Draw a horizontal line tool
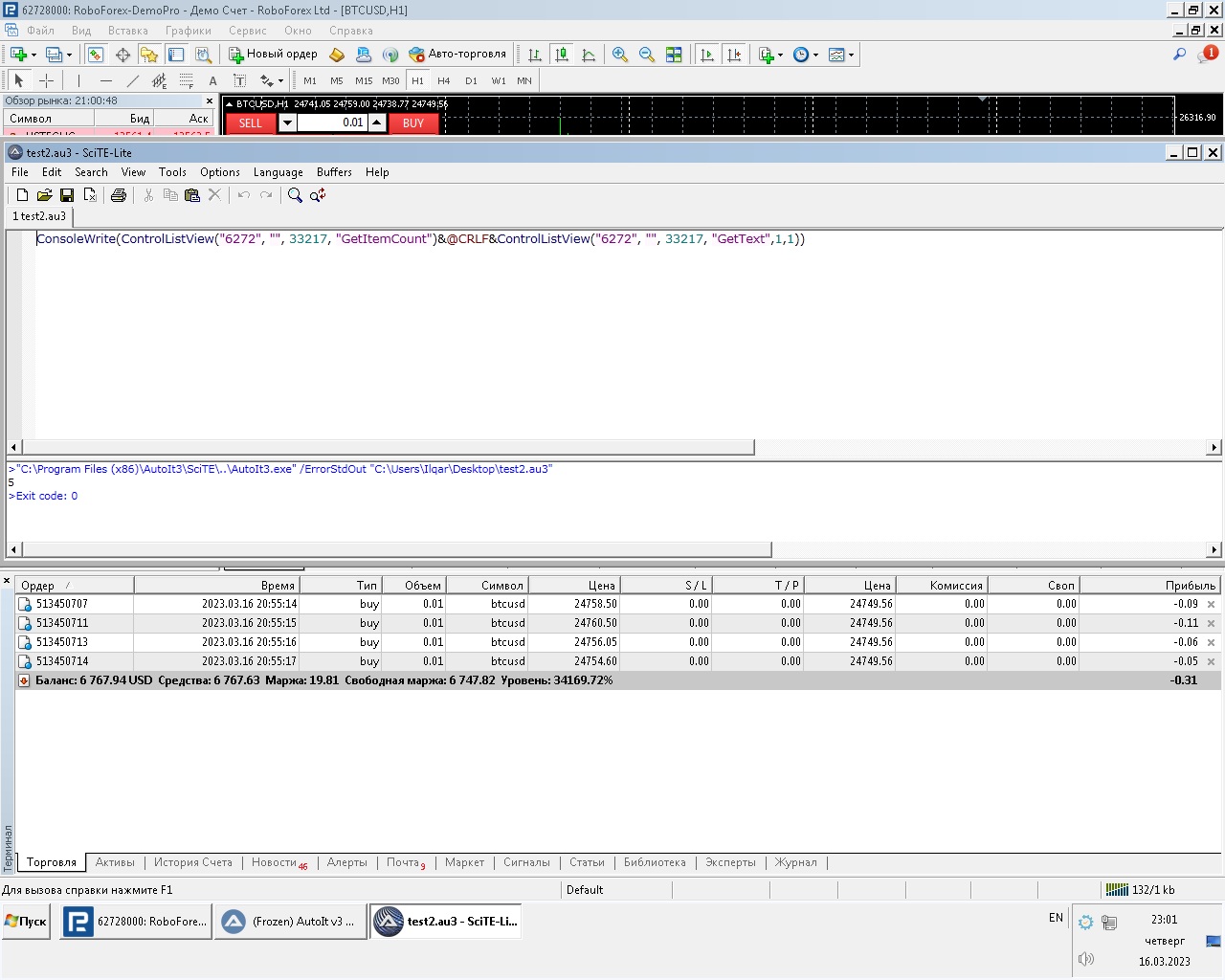The width and height of the screenshot is (1225, 980). 105,80
